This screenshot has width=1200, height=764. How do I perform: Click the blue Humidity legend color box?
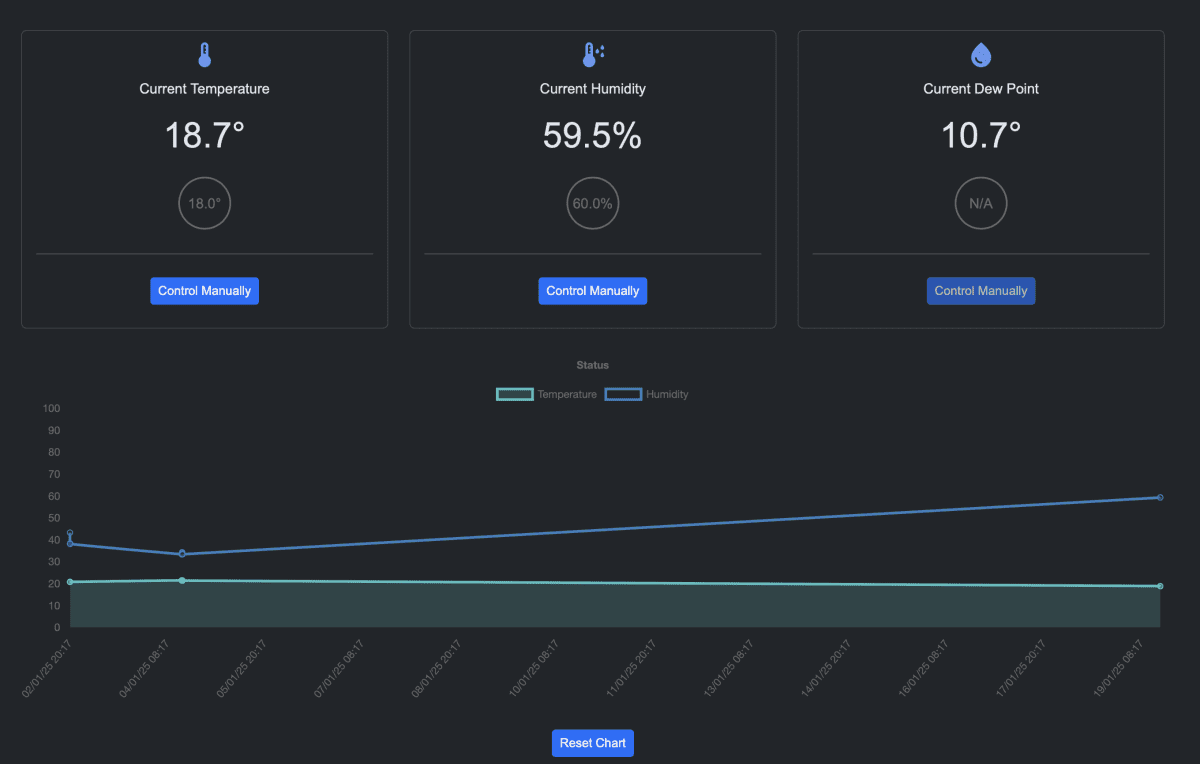pos(623,394)
